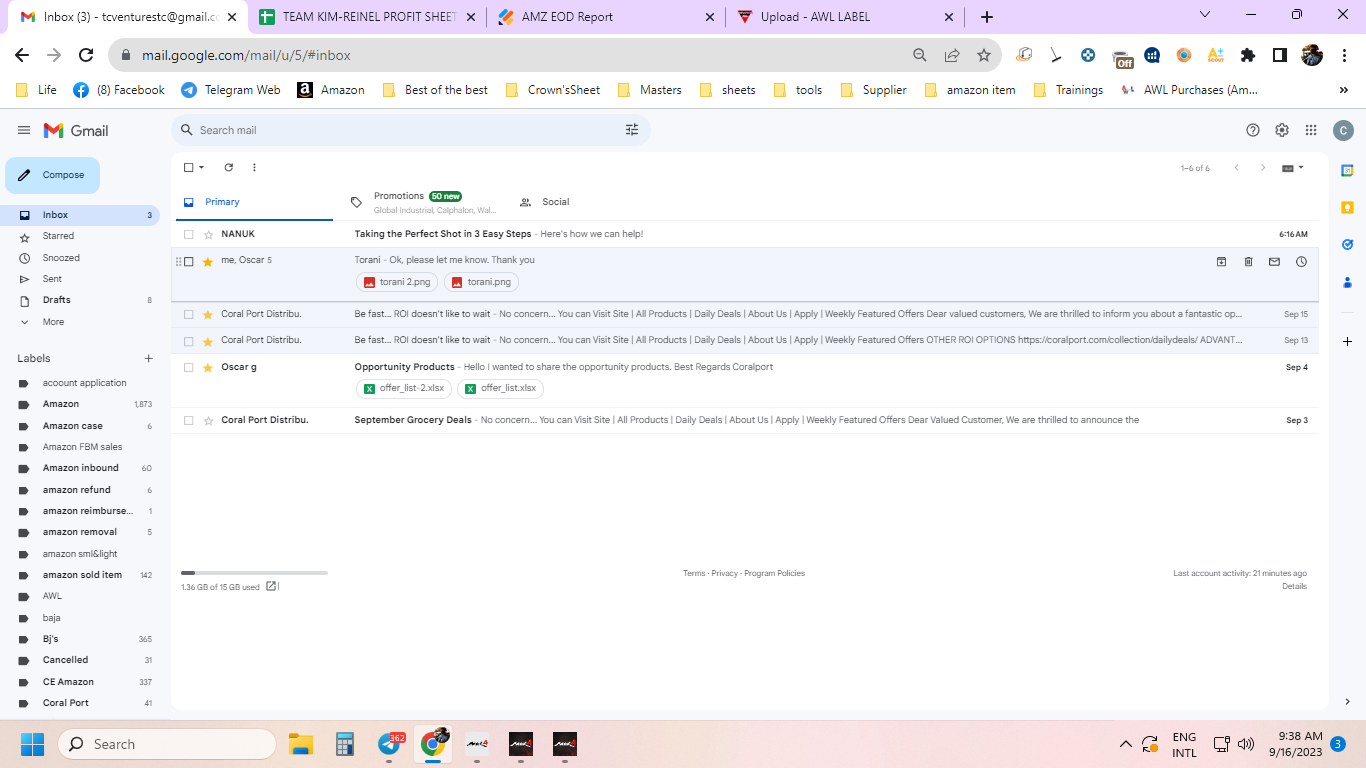Viewport: 1366px width, 768px height.
Task: Tick checkbox for September Grocery Deals email
Action: coord(188,420)
